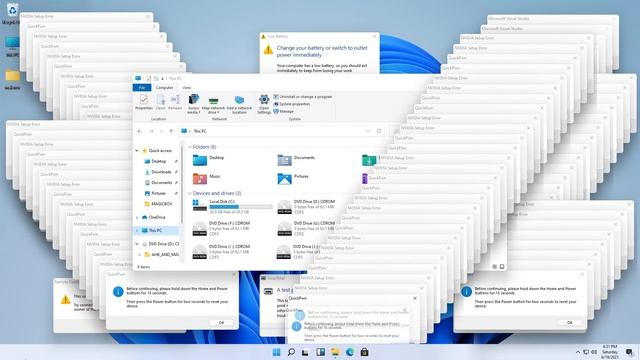Select DVD Drive (F:) CDROM icon
The width and height of the screenshot is (640, 360).
[200, 229]
